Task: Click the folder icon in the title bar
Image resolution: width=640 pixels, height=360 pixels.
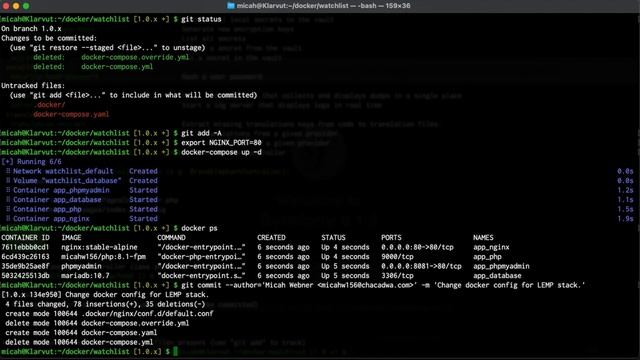Action: coord(231,6)
